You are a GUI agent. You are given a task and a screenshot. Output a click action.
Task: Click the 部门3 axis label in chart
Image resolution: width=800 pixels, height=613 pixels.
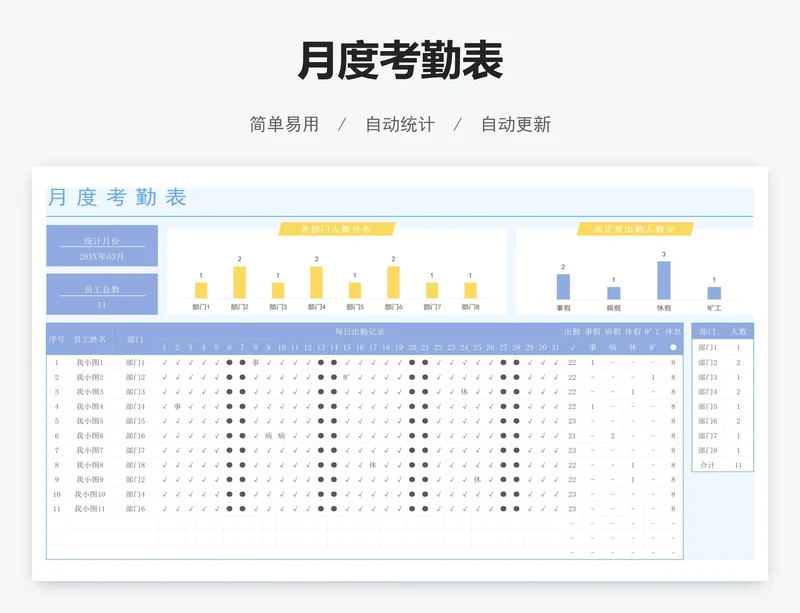(x=278, y=307)
